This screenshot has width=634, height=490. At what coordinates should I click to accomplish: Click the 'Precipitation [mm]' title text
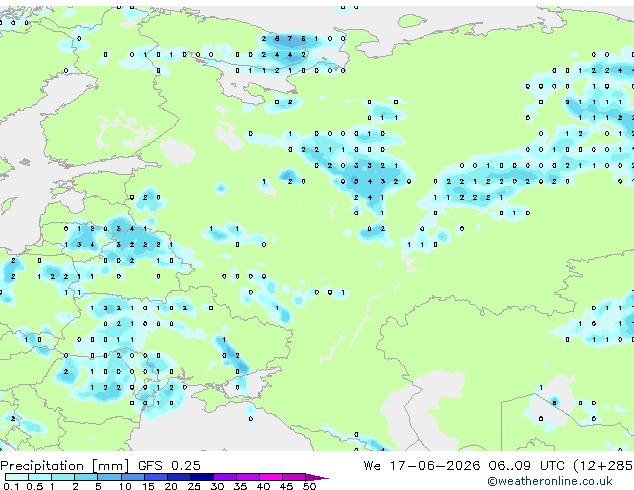[x=64, y=466]
